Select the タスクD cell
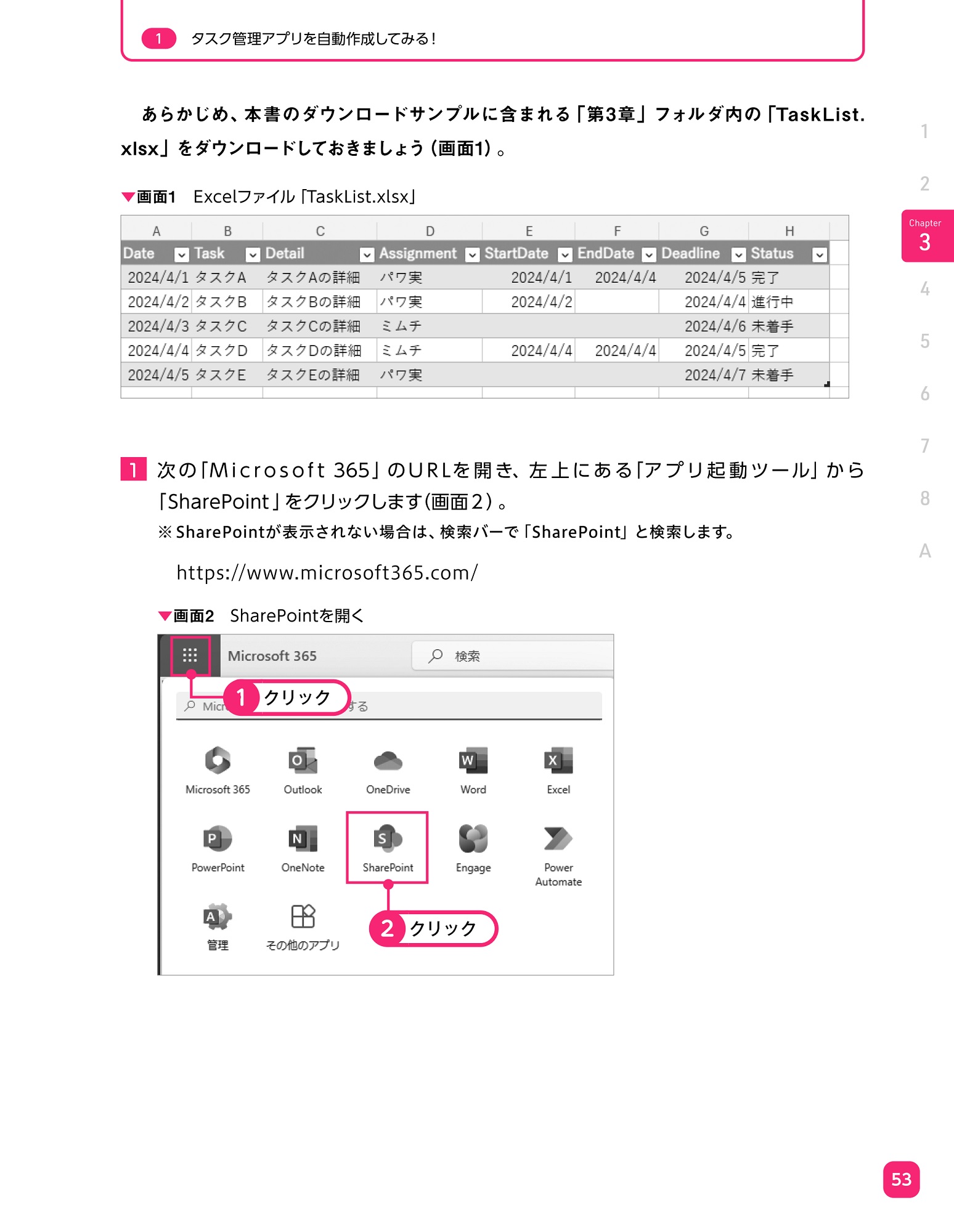954x1232 pixels. coord(227,351)
